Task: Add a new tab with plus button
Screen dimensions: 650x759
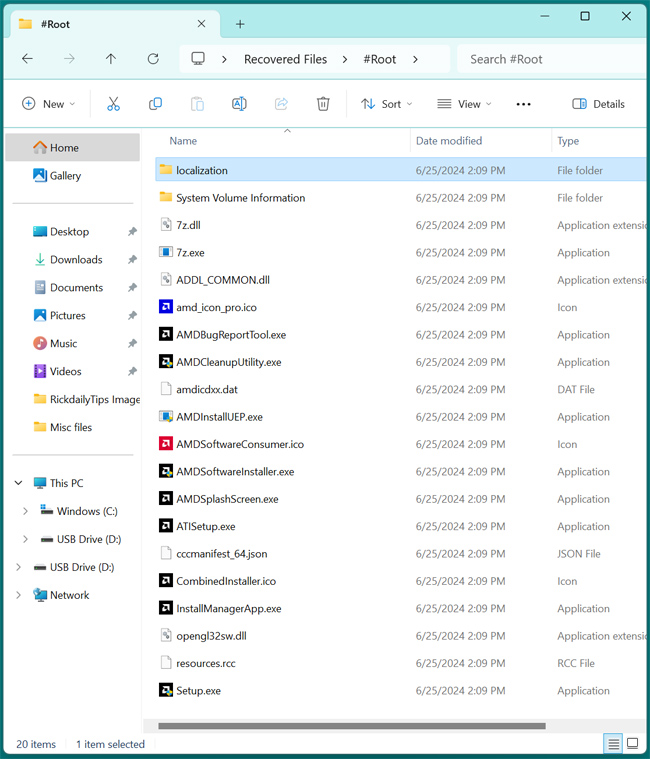Action: coord(240,24)
